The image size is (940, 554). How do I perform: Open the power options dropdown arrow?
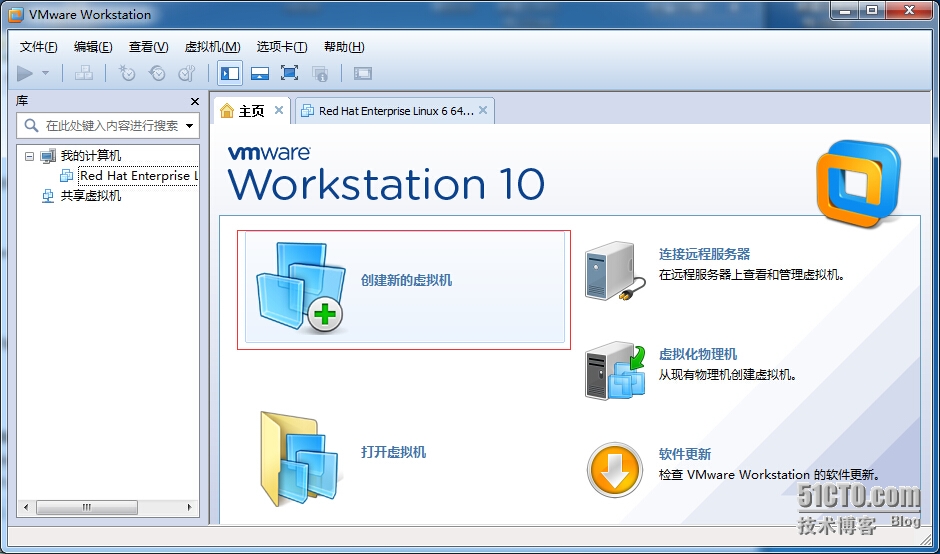[x=46, y=73]
